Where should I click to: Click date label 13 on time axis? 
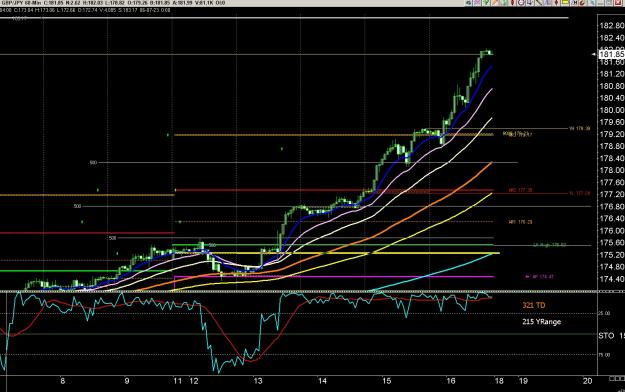pos(258,381)
